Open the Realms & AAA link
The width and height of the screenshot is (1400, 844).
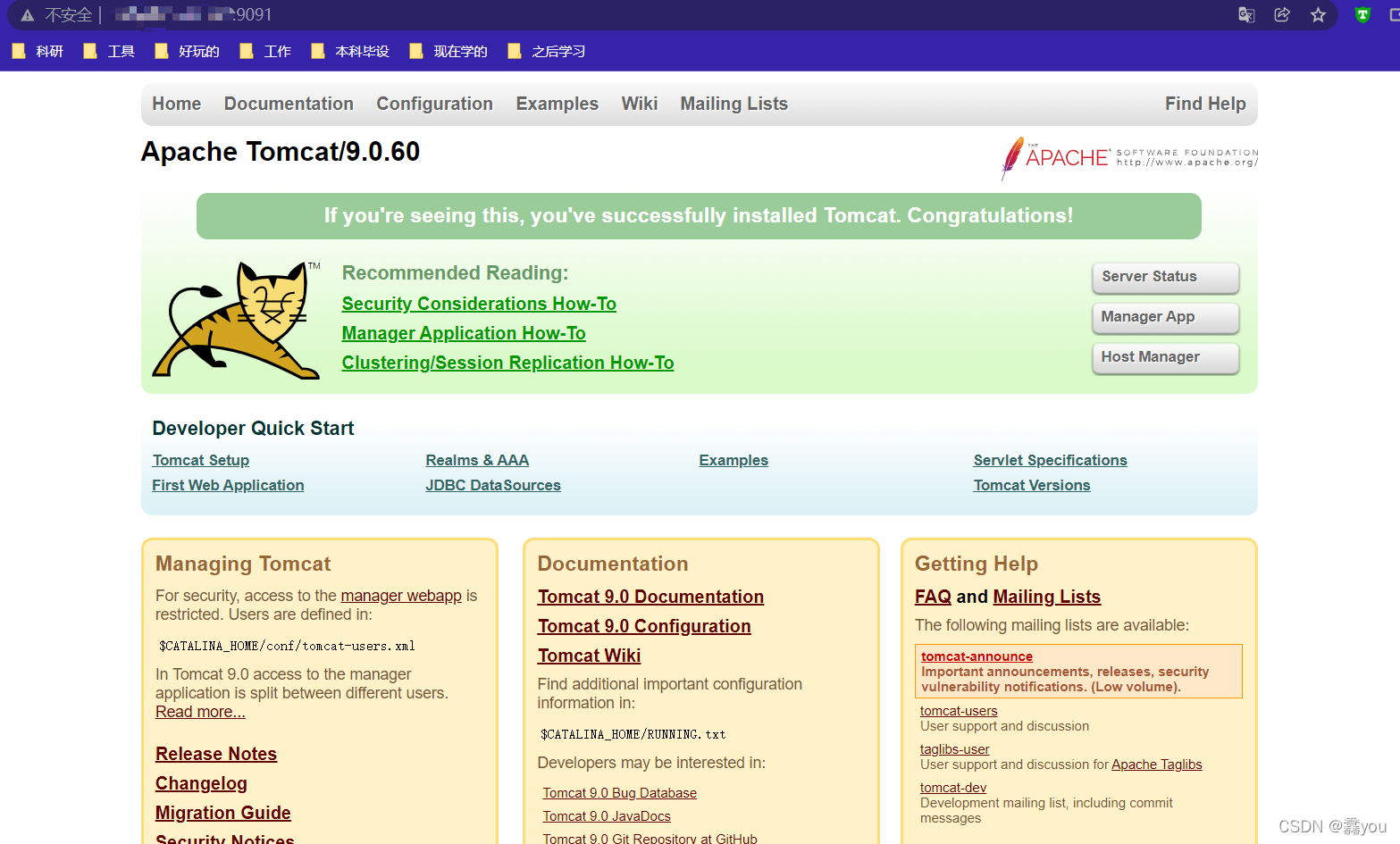pos(477,460)
